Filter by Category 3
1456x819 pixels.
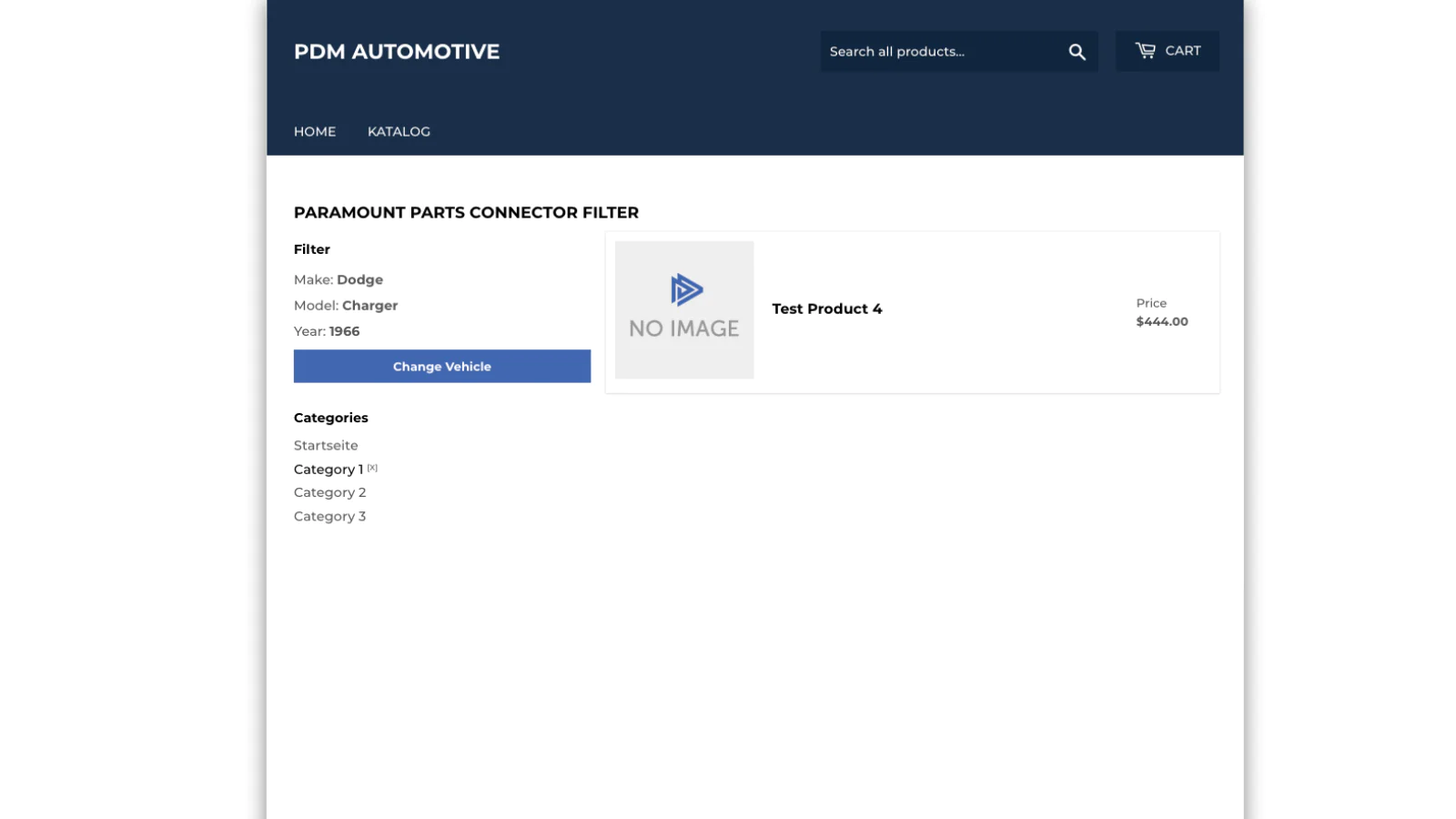329,516
